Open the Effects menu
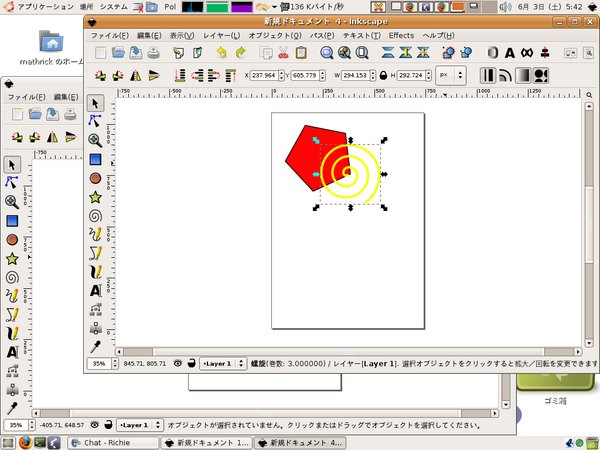This screenshot has height=450, width=600. click(x=401, y=35)
